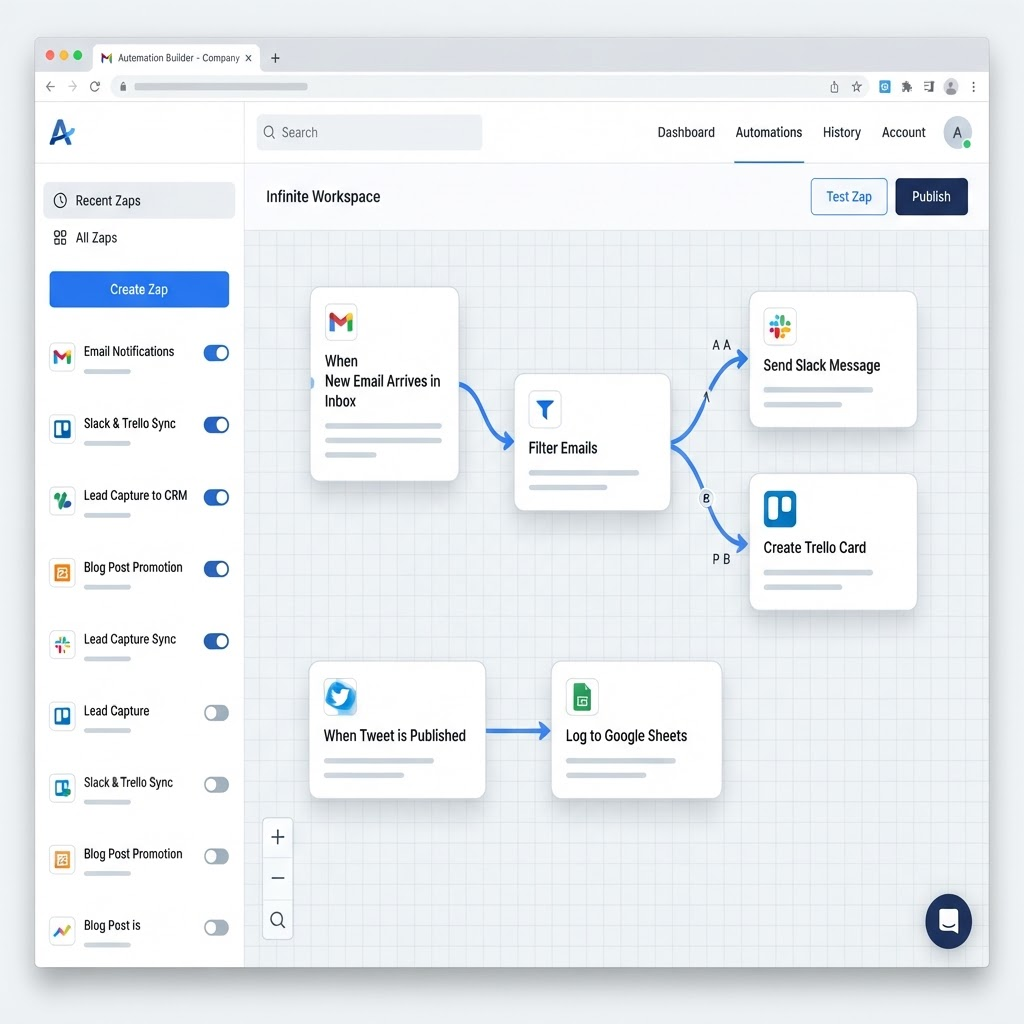Screen dimensions: 1024x1024
Task: Click the Trello icon beside the enabled Slack & Trello Sync
Action: coord(62,429)
